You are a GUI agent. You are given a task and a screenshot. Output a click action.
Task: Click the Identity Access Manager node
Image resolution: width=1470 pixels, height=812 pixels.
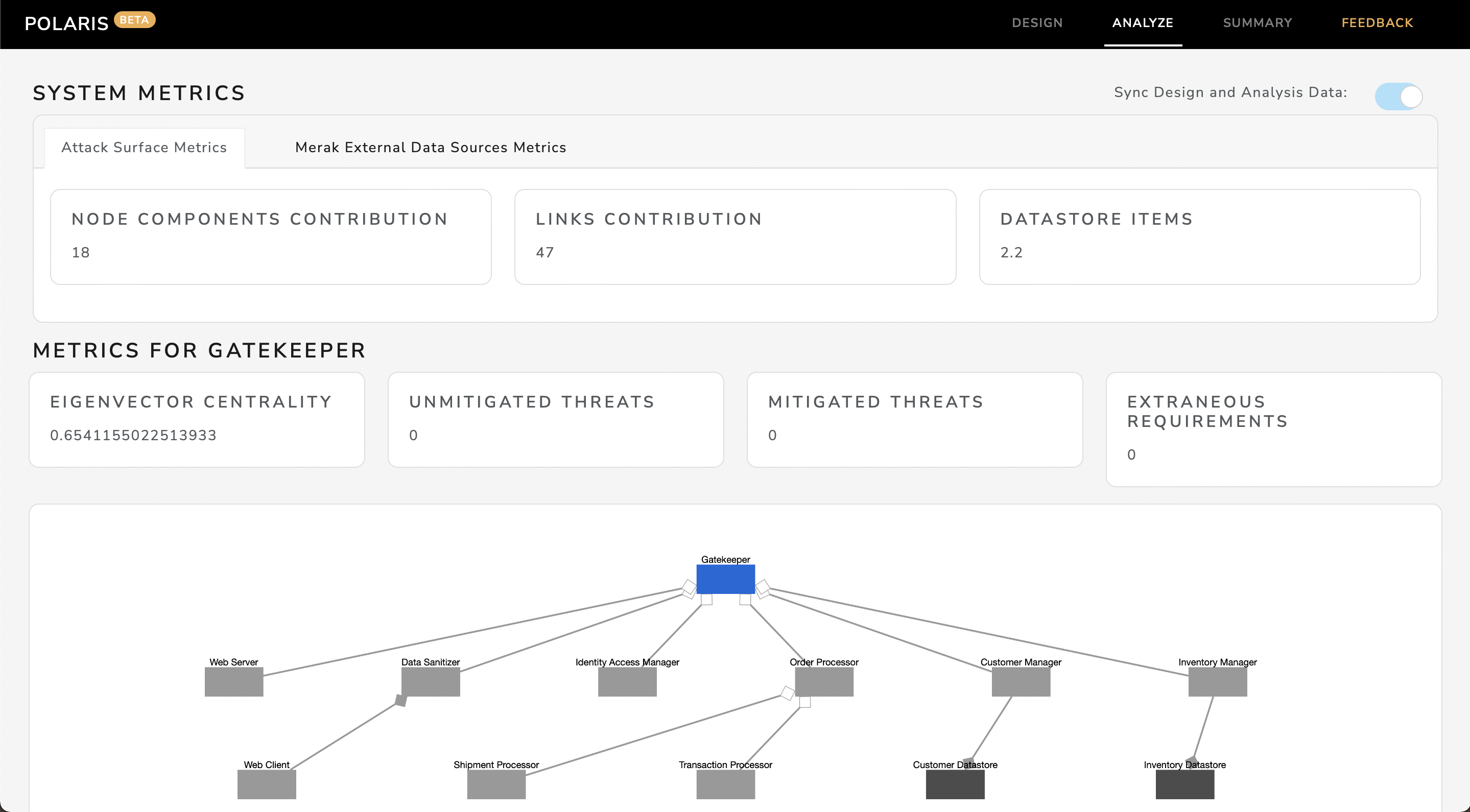click(x=627, y=682)
